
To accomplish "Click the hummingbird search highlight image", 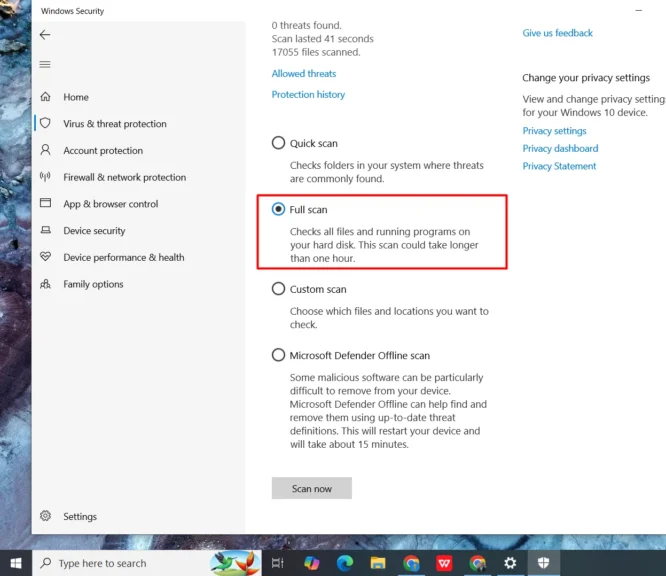I will (235, 563).
